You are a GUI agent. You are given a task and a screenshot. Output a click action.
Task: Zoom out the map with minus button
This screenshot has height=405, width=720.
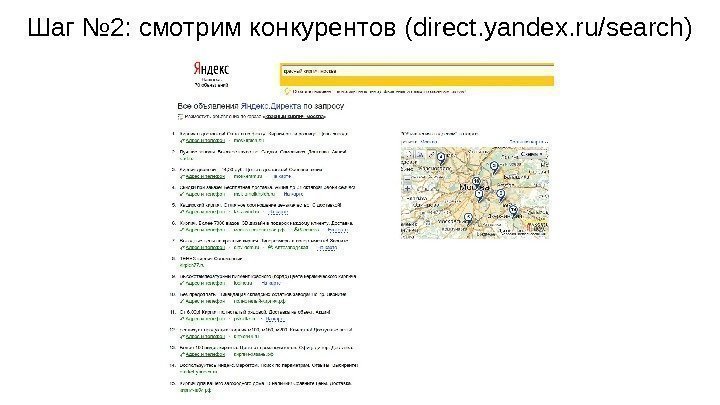pos(407,179)
